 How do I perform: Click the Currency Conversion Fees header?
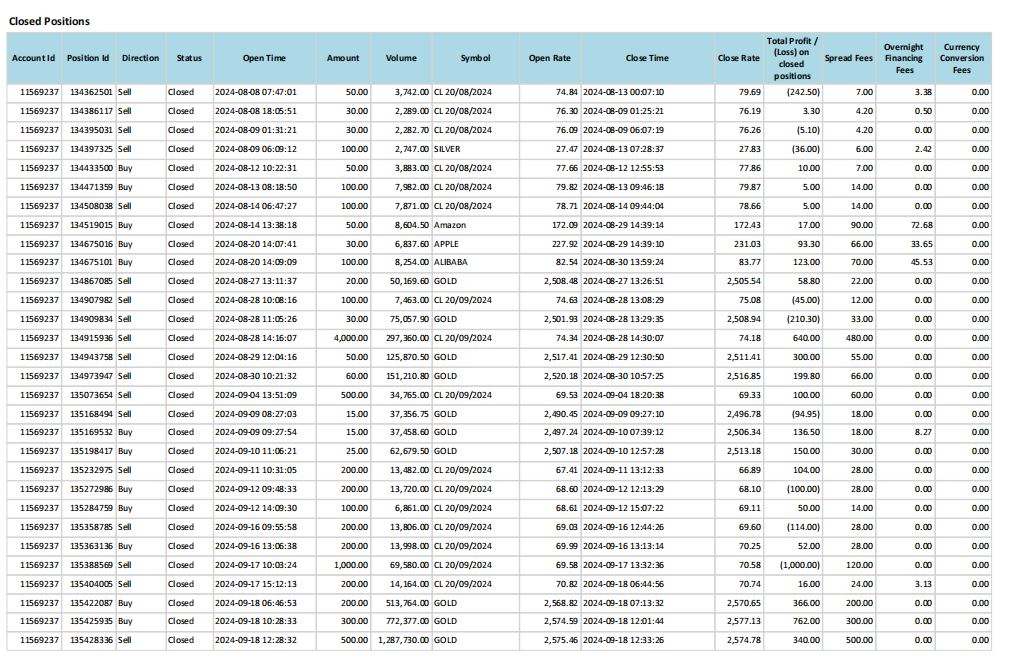(x=961, y=58)
